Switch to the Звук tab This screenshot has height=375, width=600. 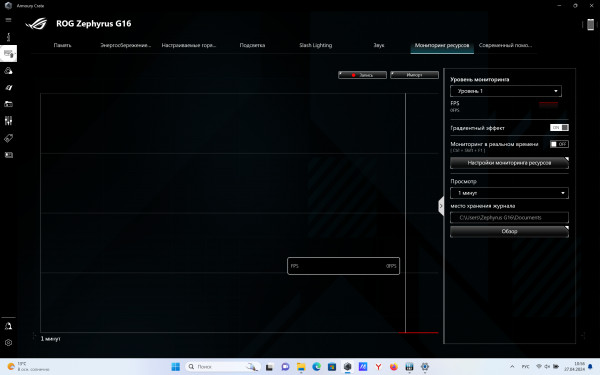[x=379, y=45]
